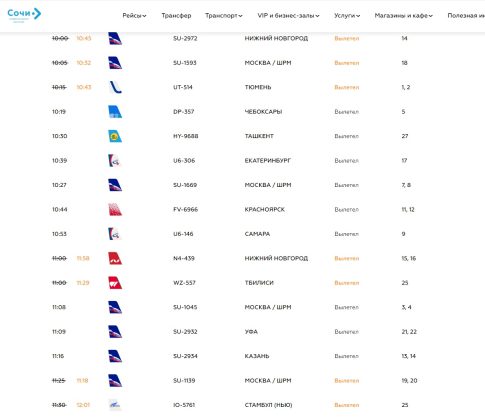Click the Rossiya tail icon for FV-6966
485x420 pixels.
tap(115, 209)
